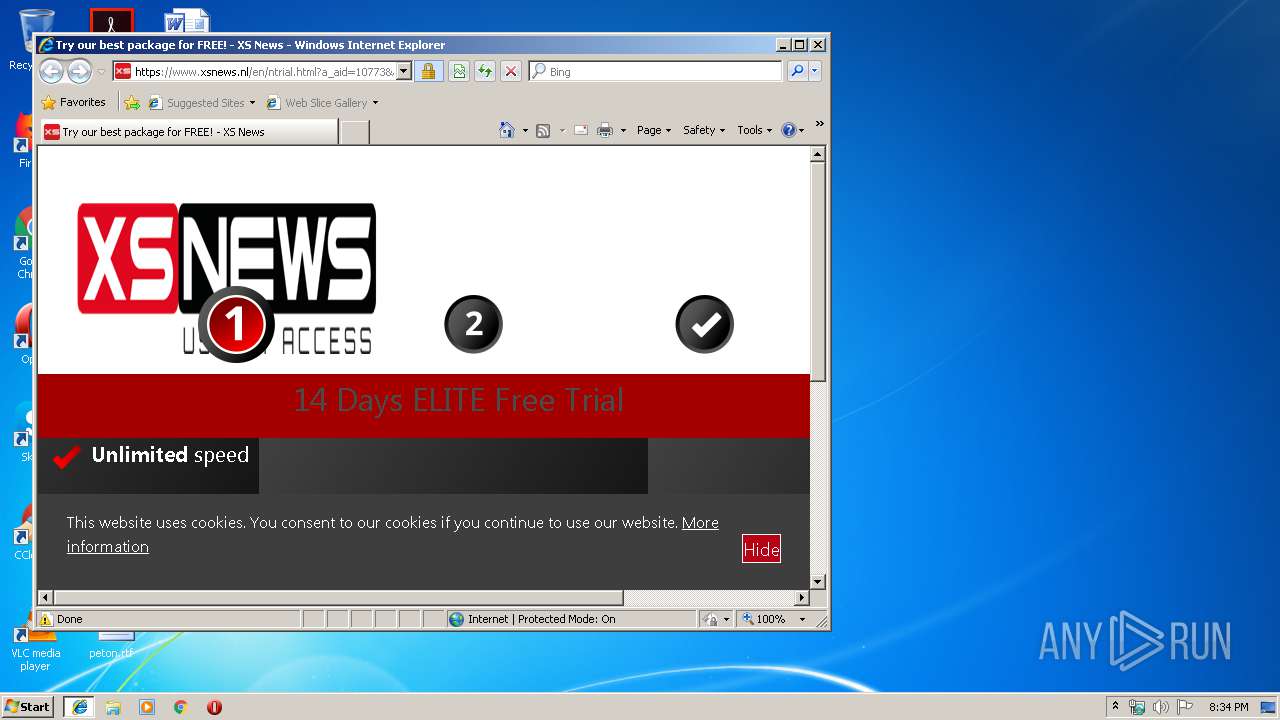
Task: Switch to Internet Explorer taskbar button
Action: coord(79,706)
